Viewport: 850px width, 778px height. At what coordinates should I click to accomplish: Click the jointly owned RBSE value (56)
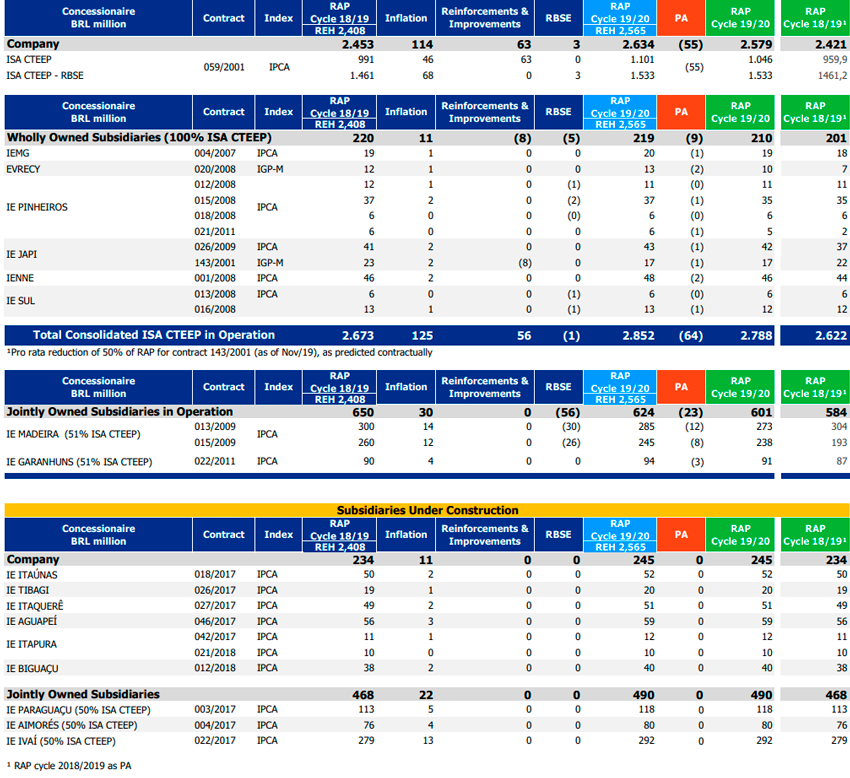(568, 412)
